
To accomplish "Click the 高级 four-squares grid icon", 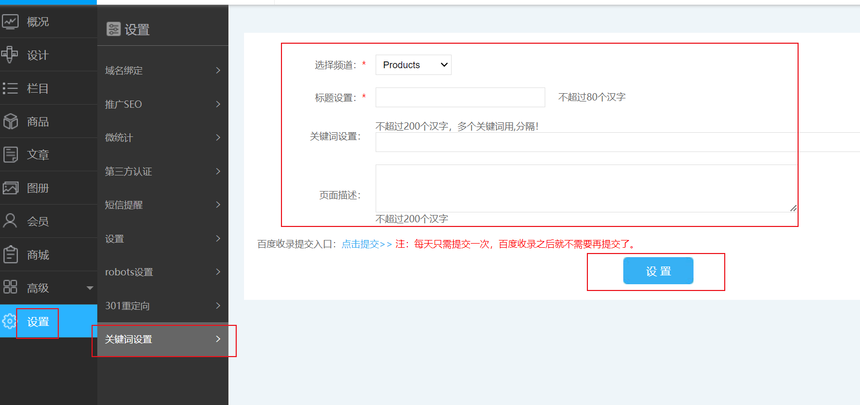I will tap(11, 288).
